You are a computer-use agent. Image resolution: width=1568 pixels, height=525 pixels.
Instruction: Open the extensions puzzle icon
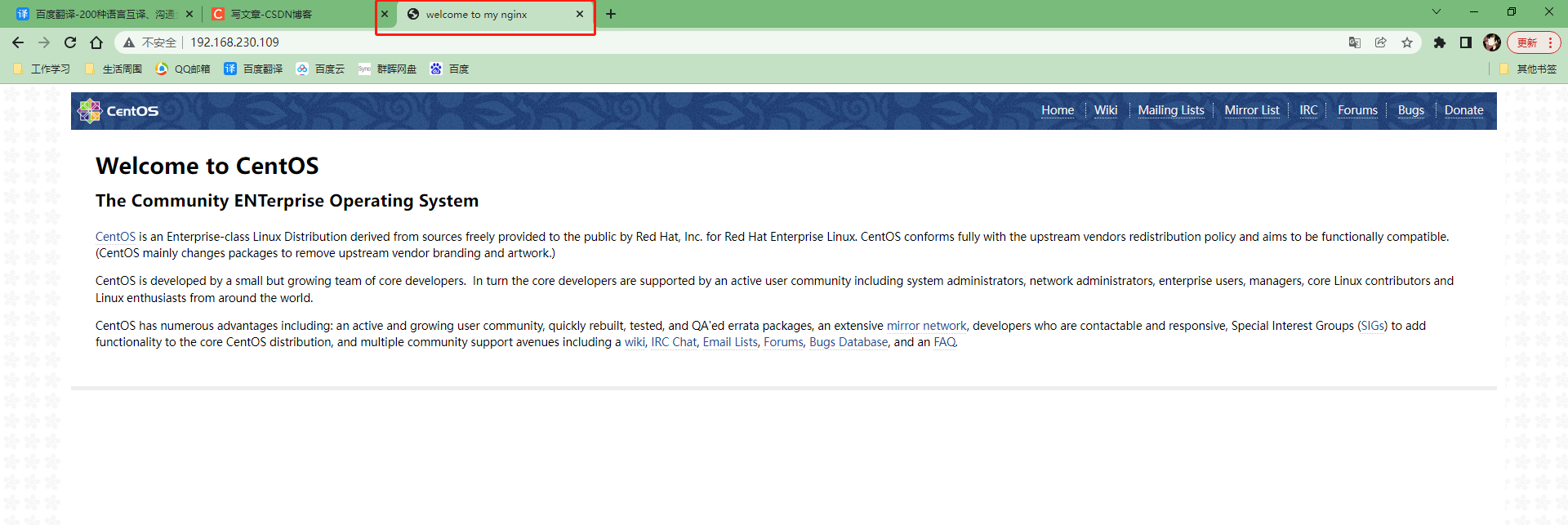1440,42
